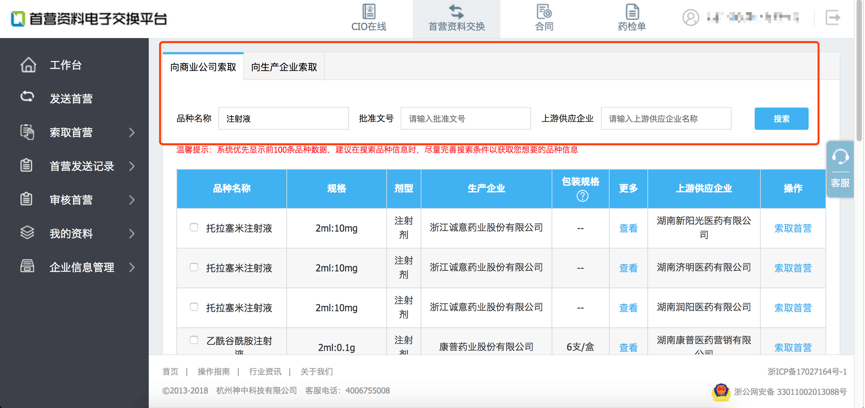Open 首页 footer link
This screenshot has width=865, height=408.
[x=170, y=372]
